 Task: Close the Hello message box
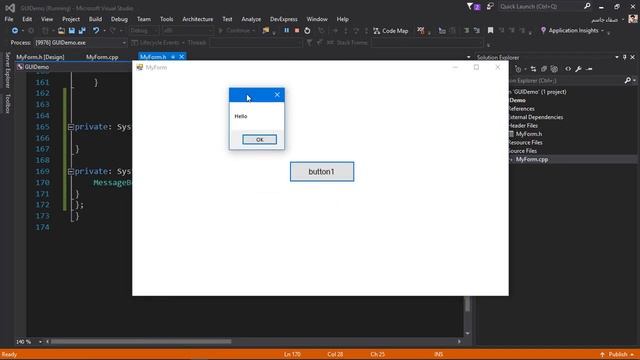(x=277, y=95)
